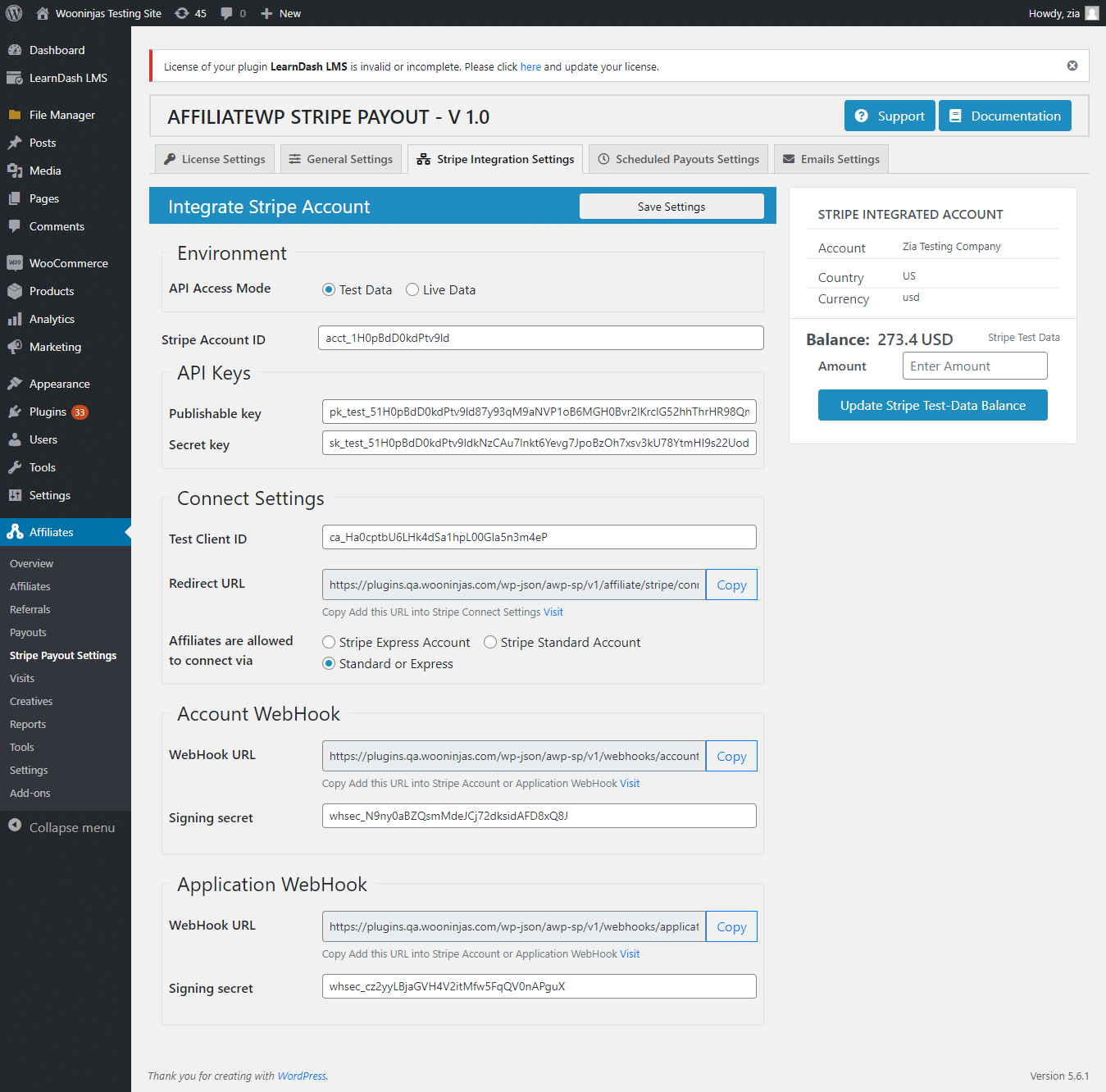Click the Affiliates sidebar icon
The height and width of the screenshot is (1092, 1106).
pyautogui.click(x=15, y=532)
